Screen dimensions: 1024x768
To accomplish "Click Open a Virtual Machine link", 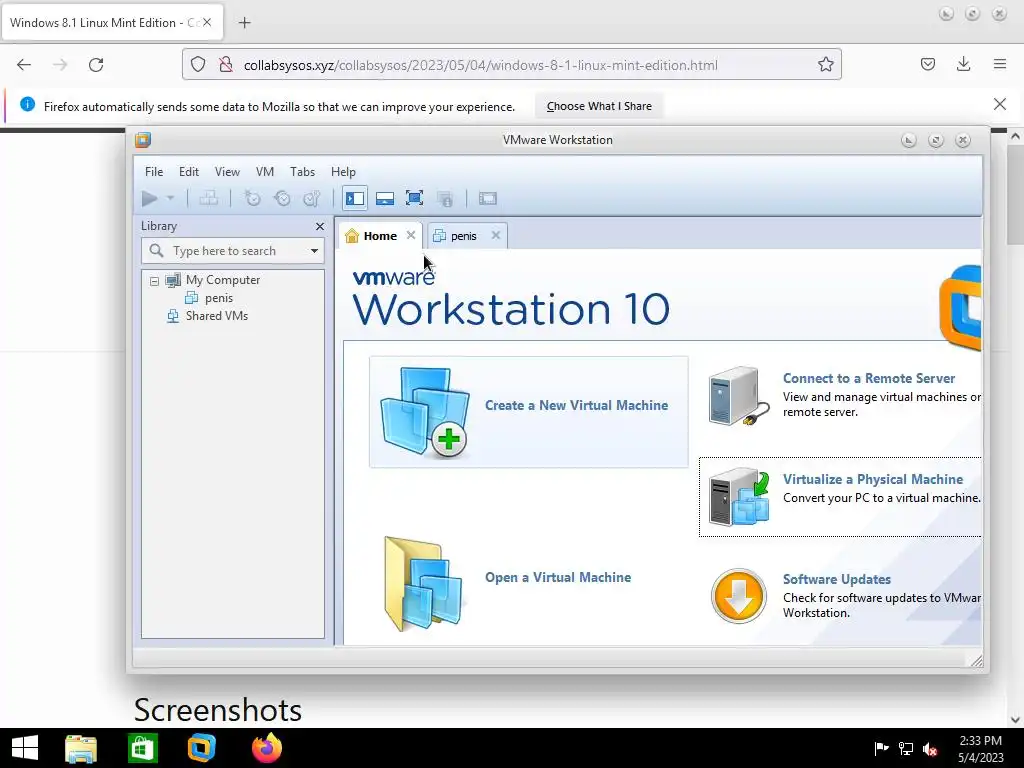I will point(558,578).
